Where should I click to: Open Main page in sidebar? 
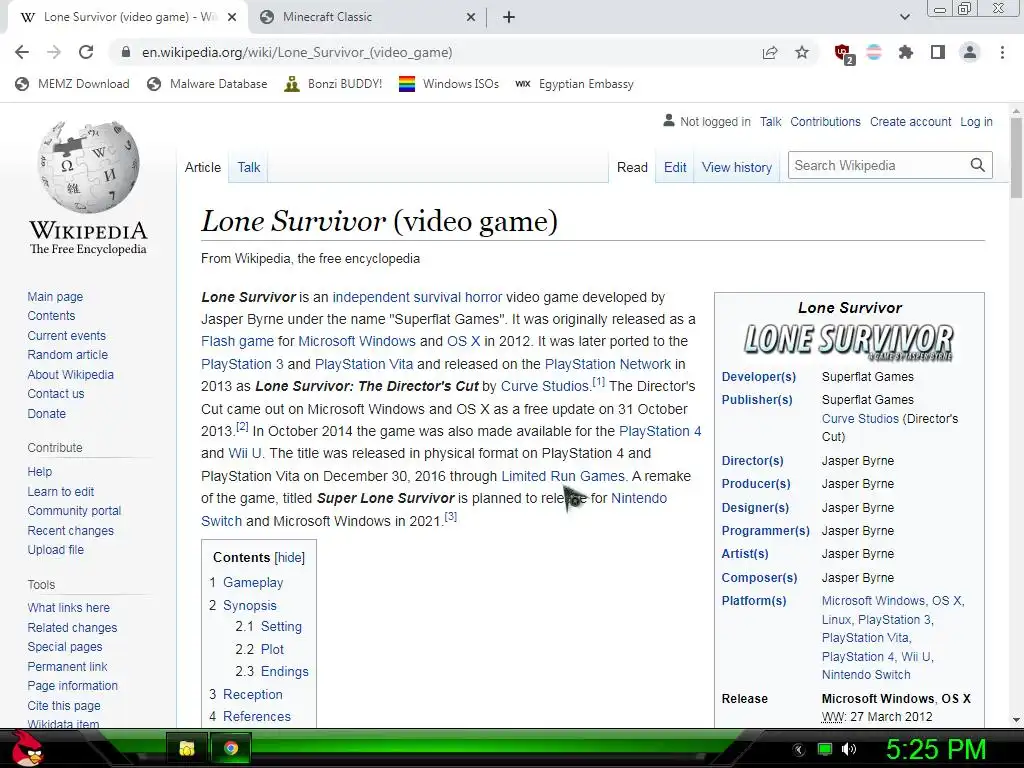click(x=56, y=296)
